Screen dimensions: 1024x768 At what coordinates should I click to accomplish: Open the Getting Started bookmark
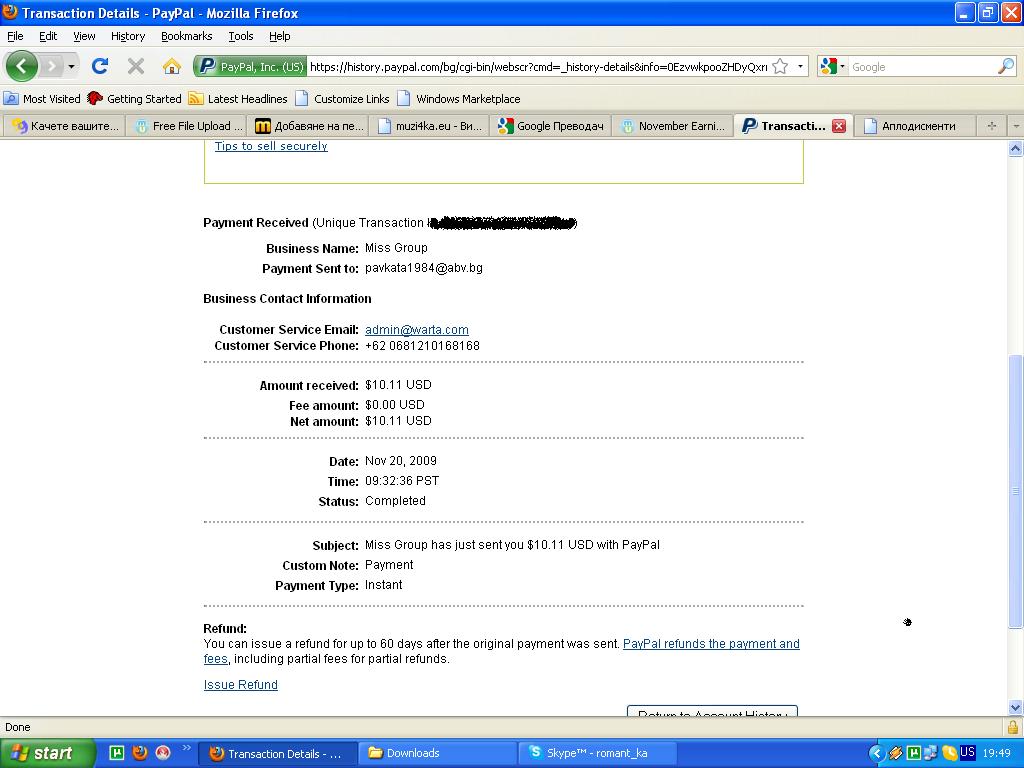135,99
